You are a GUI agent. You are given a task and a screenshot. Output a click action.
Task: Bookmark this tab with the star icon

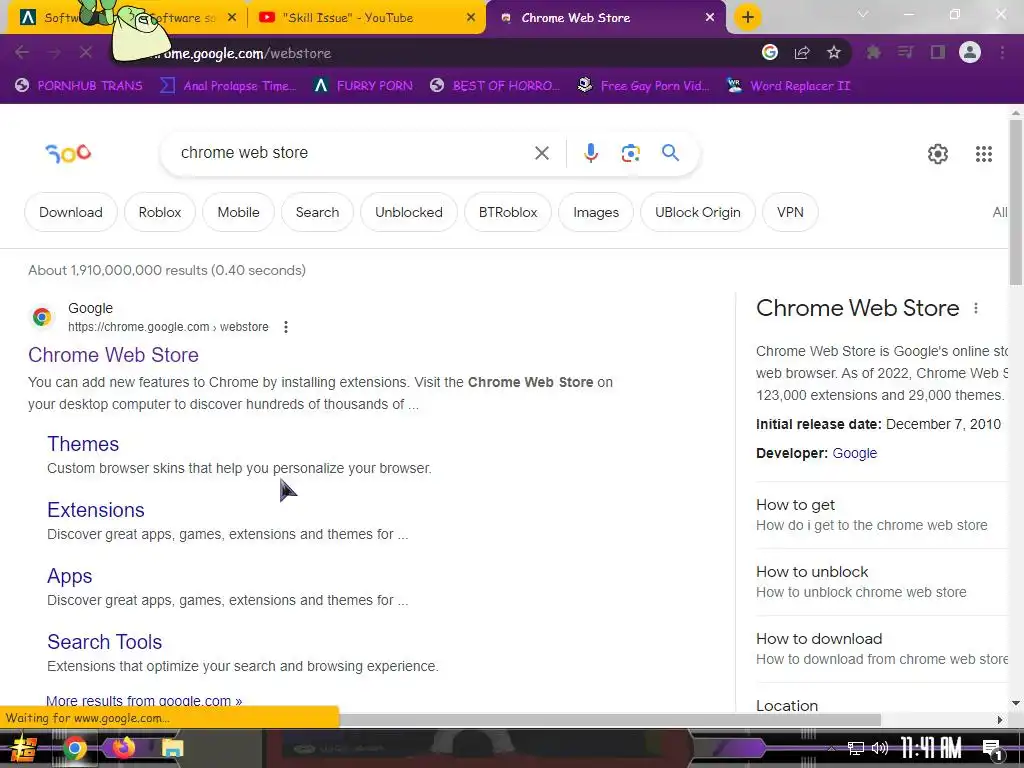[x=834, y=52]
